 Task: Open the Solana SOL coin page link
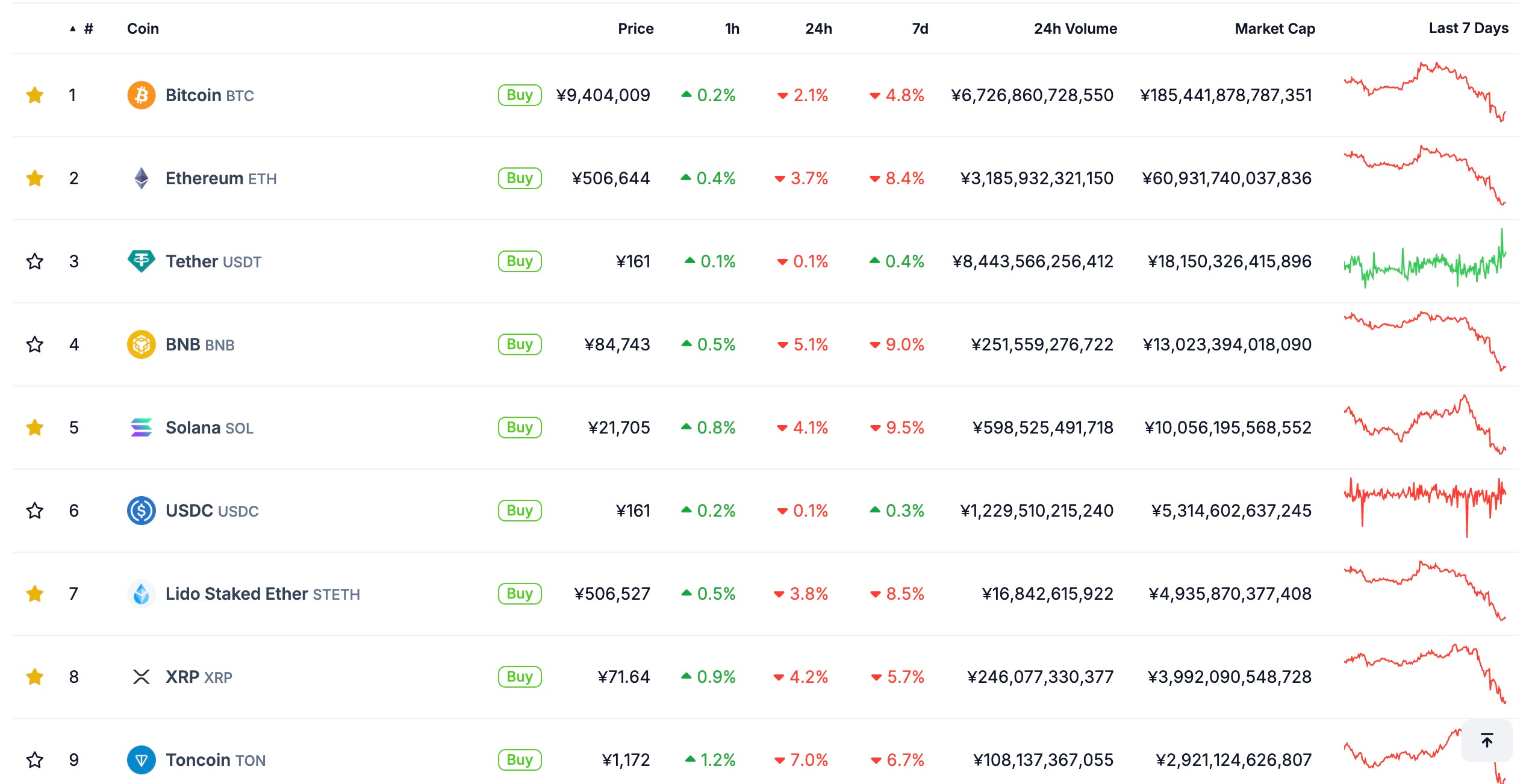click(x=210, y=428)
